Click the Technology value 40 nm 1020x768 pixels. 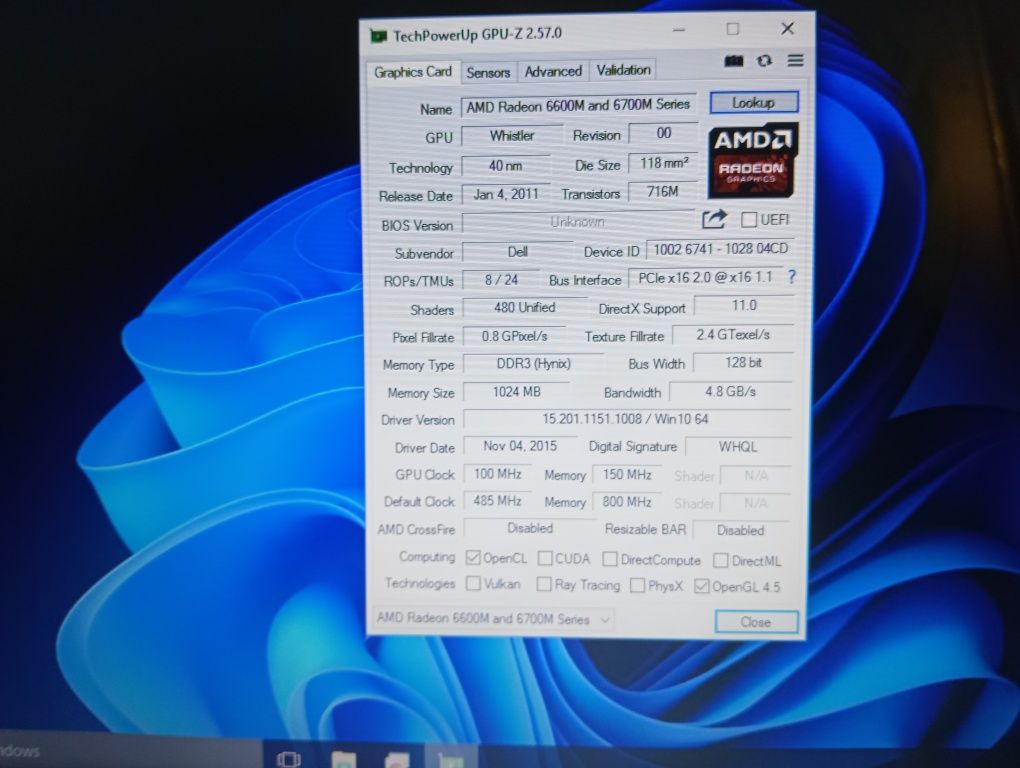pyautogui.click(x=505, y=166)
